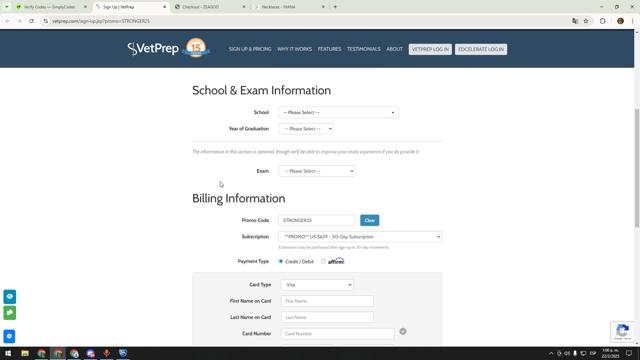Click the 15 years anniversary badge
The width and height of the screenshot is (640, 360).
(196, 48)
